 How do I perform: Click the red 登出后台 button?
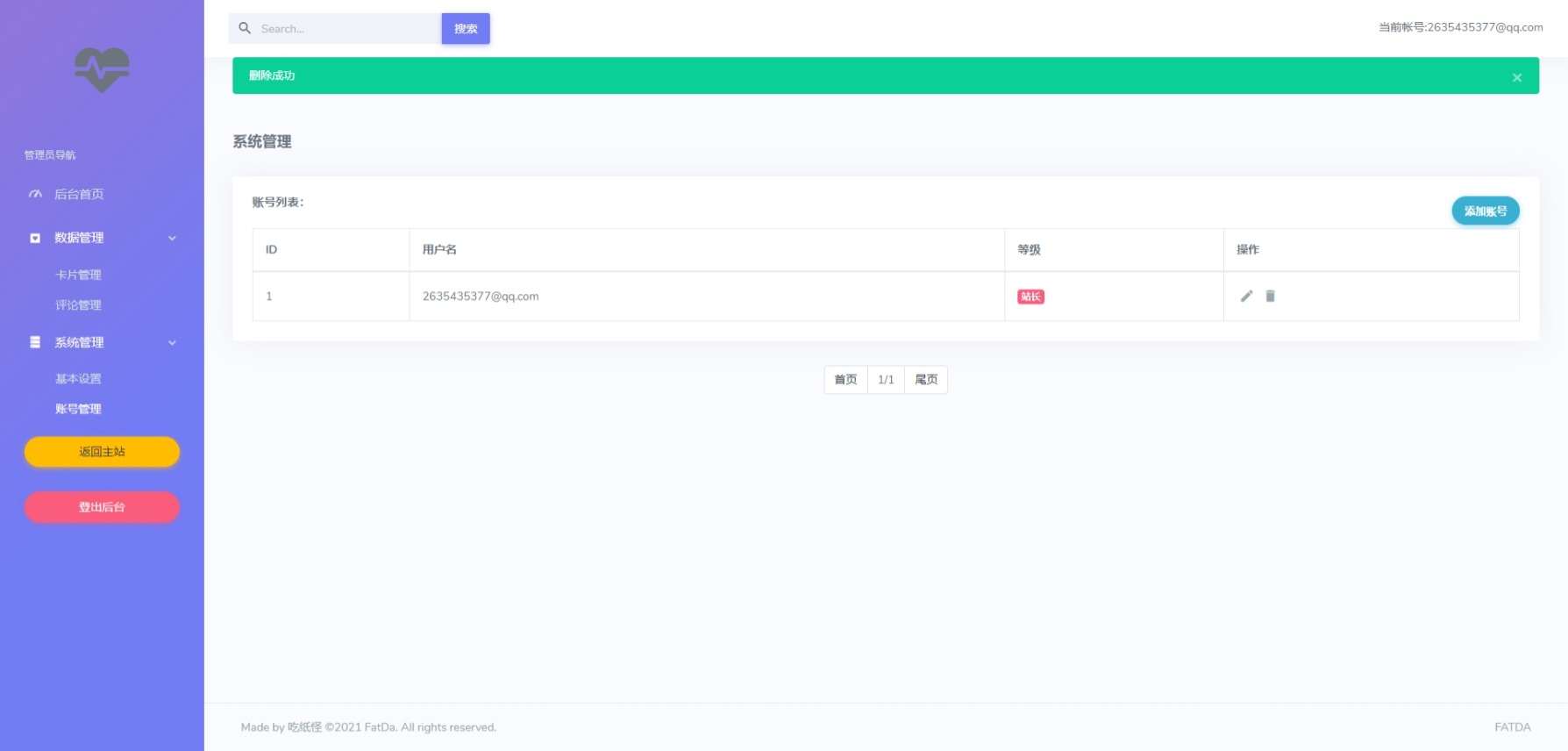pos(102,507)
